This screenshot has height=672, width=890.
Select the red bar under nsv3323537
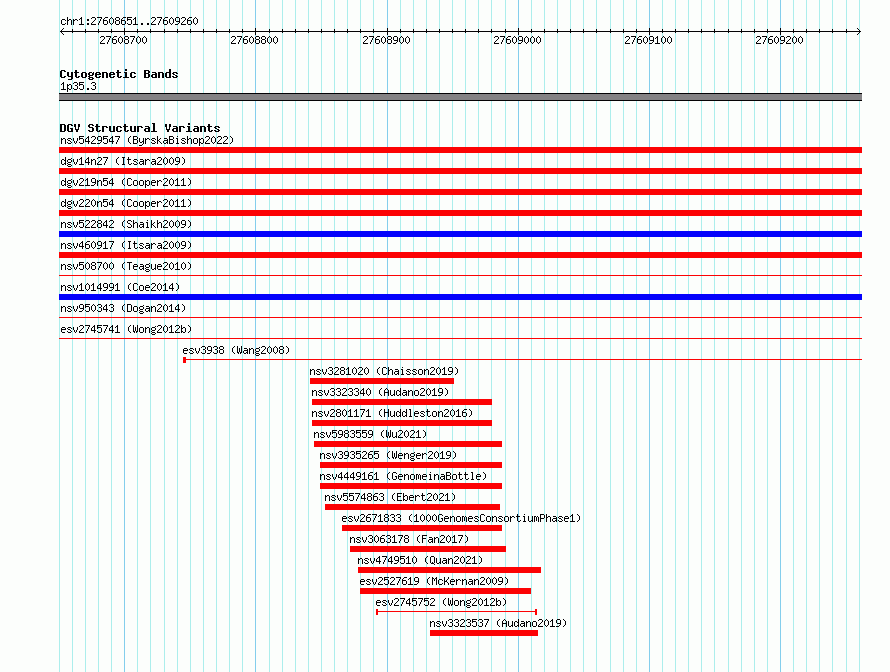(484, 633)
